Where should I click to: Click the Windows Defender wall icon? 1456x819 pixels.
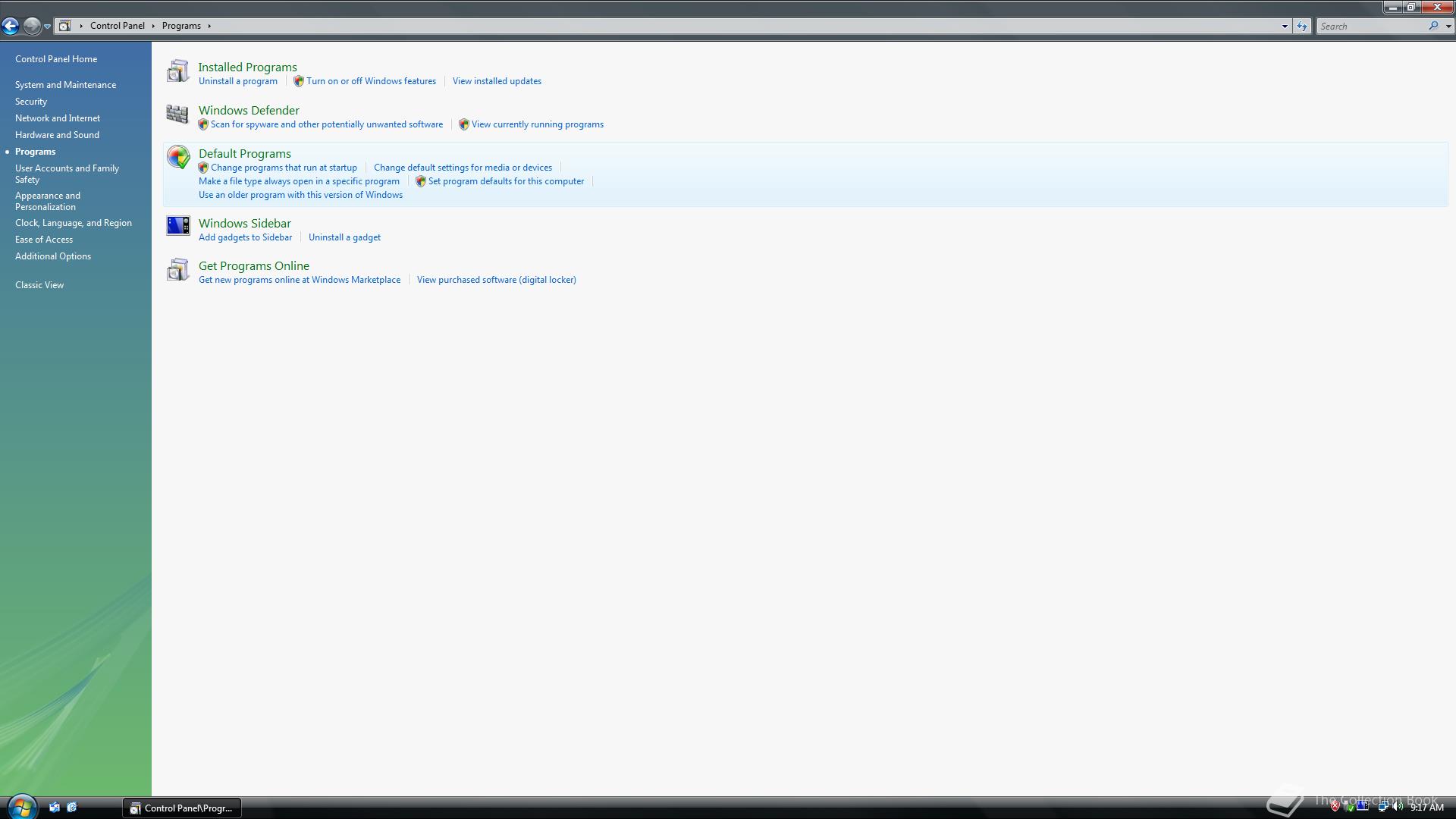pos(177,114)
